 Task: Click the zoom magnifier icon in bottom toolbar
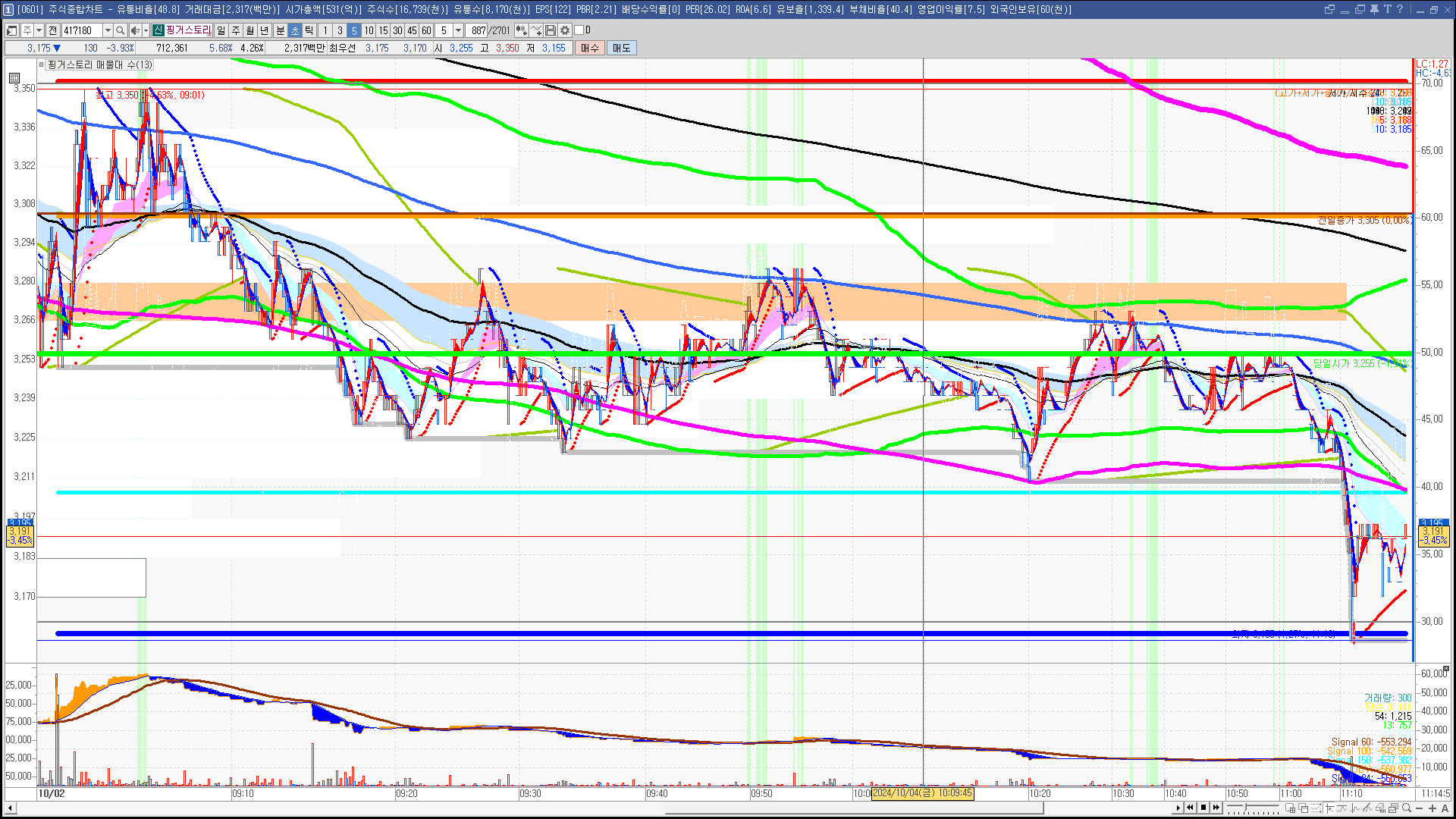point(1407,808)
